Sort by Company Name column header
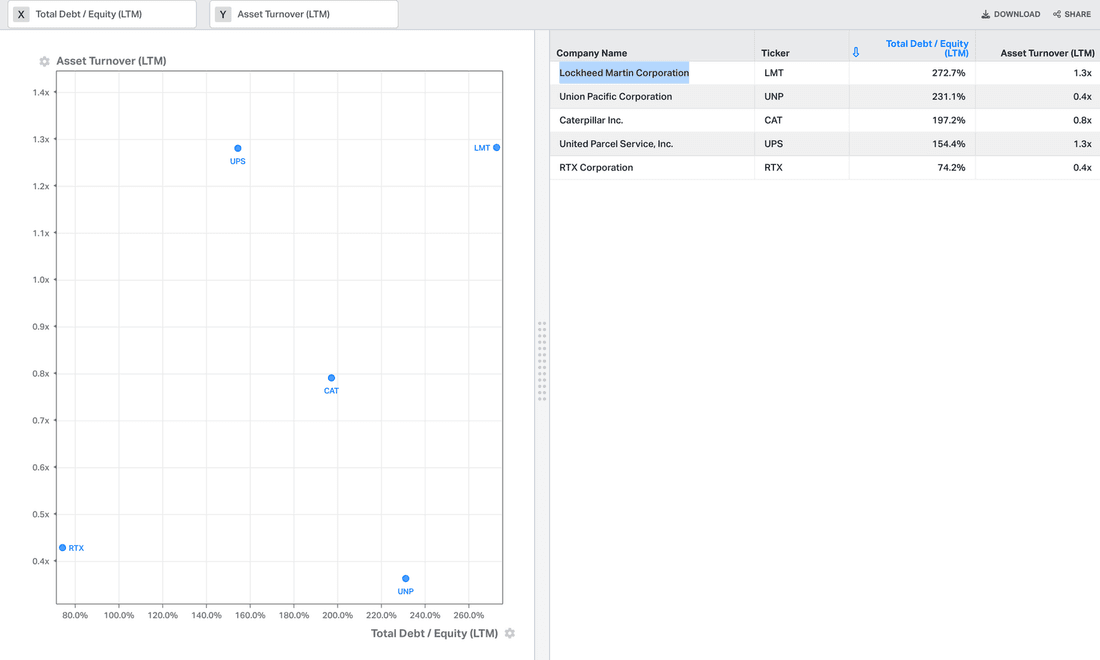Screen dimensions: 1100x660 pyautogui.click(x=591, y=53)
